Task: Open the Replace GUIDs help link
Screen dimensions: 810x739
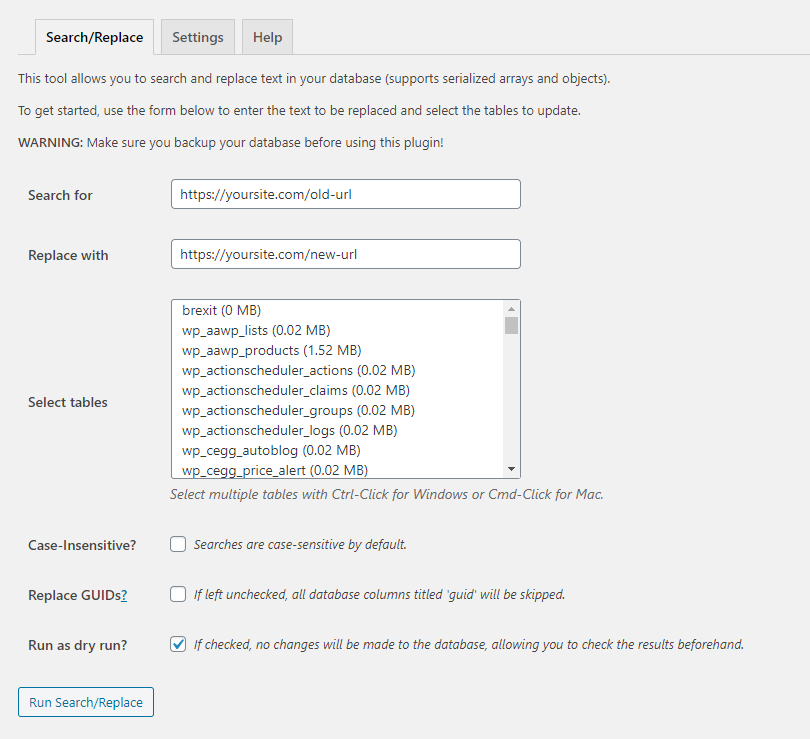Action: point(122,594)
